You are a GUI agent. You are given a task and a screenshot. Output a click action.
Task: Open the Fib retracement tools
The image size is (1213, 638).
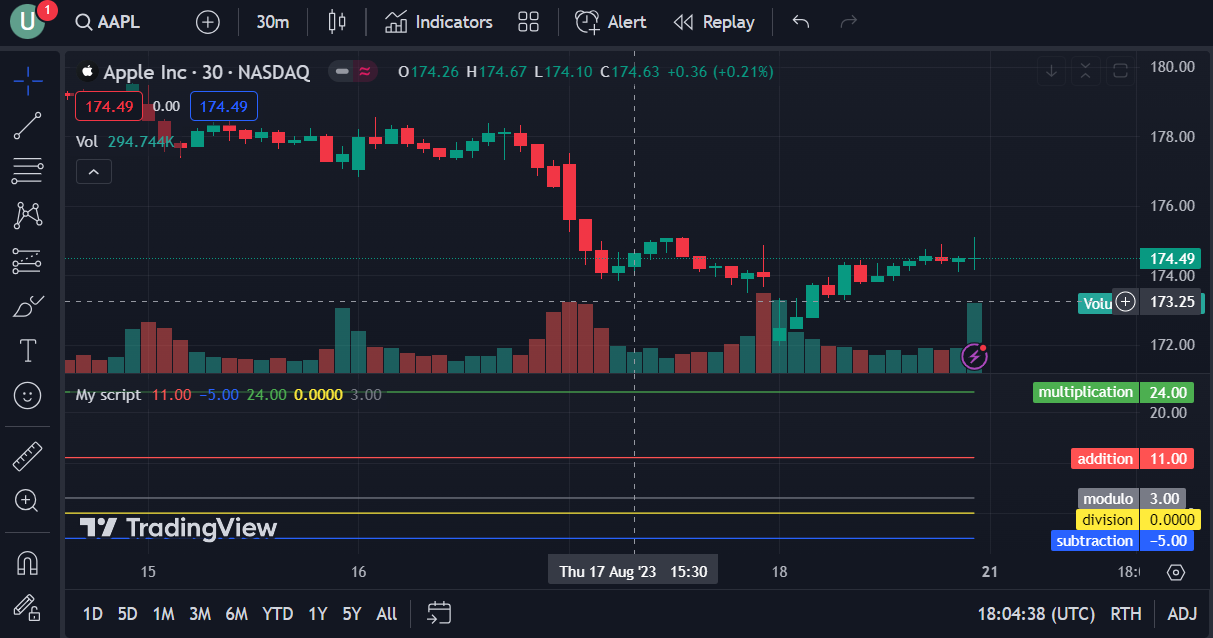click(x=28, y=171)
